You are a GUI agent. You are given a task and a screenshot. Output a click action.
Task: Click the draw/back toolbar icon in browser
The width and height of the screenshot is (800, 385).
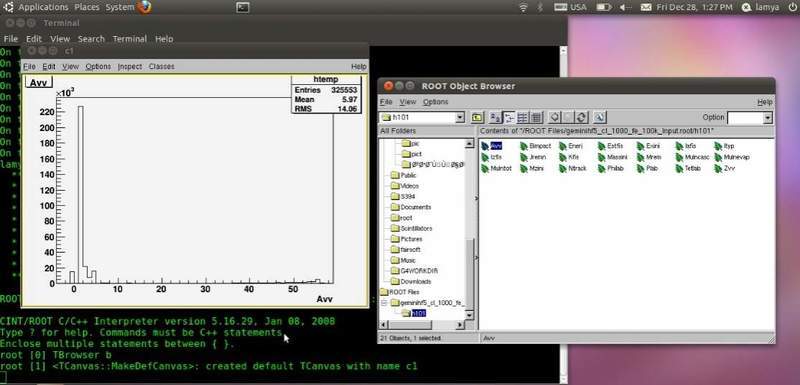tap(555, 118)
